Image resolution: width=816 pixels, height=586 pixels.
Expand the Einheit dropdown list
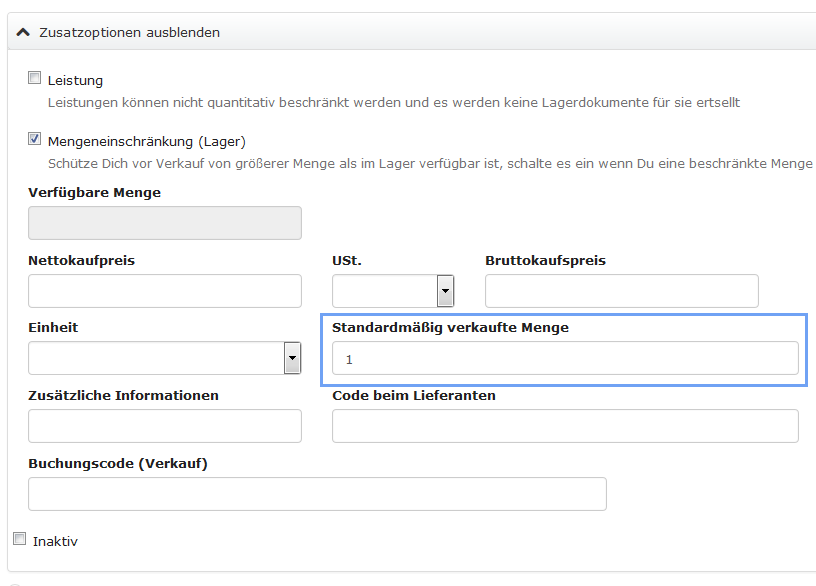coord(292,358)
